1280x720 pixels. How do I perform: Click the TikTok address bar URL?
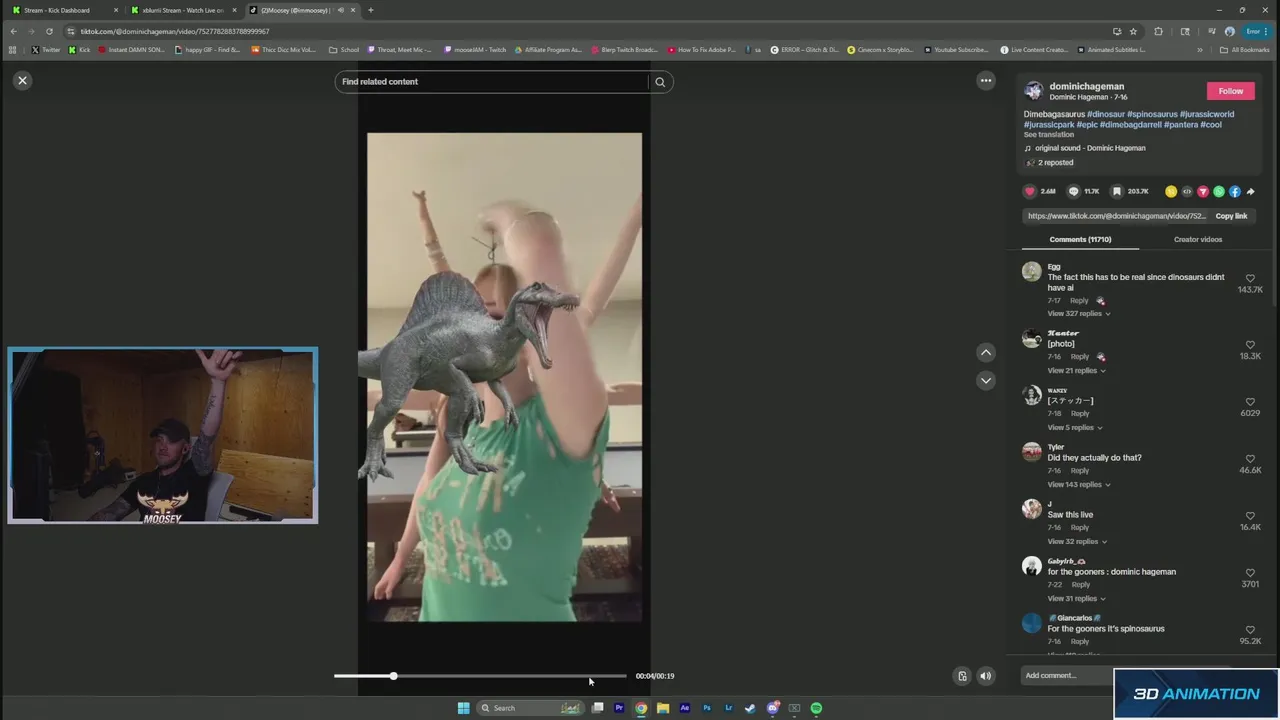click(175, 31)
